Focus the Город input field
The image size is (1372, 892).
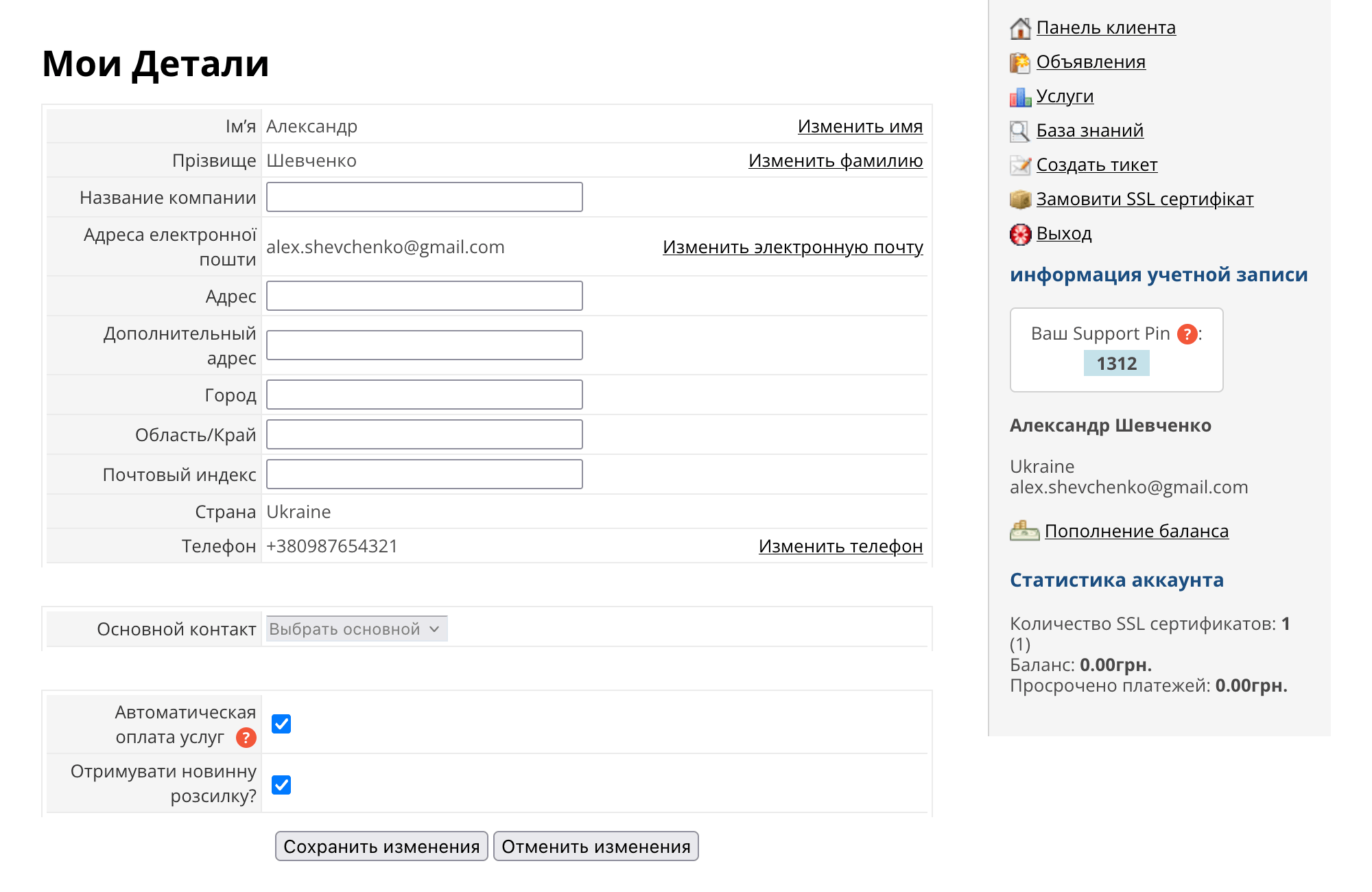(x=425, y=395)
